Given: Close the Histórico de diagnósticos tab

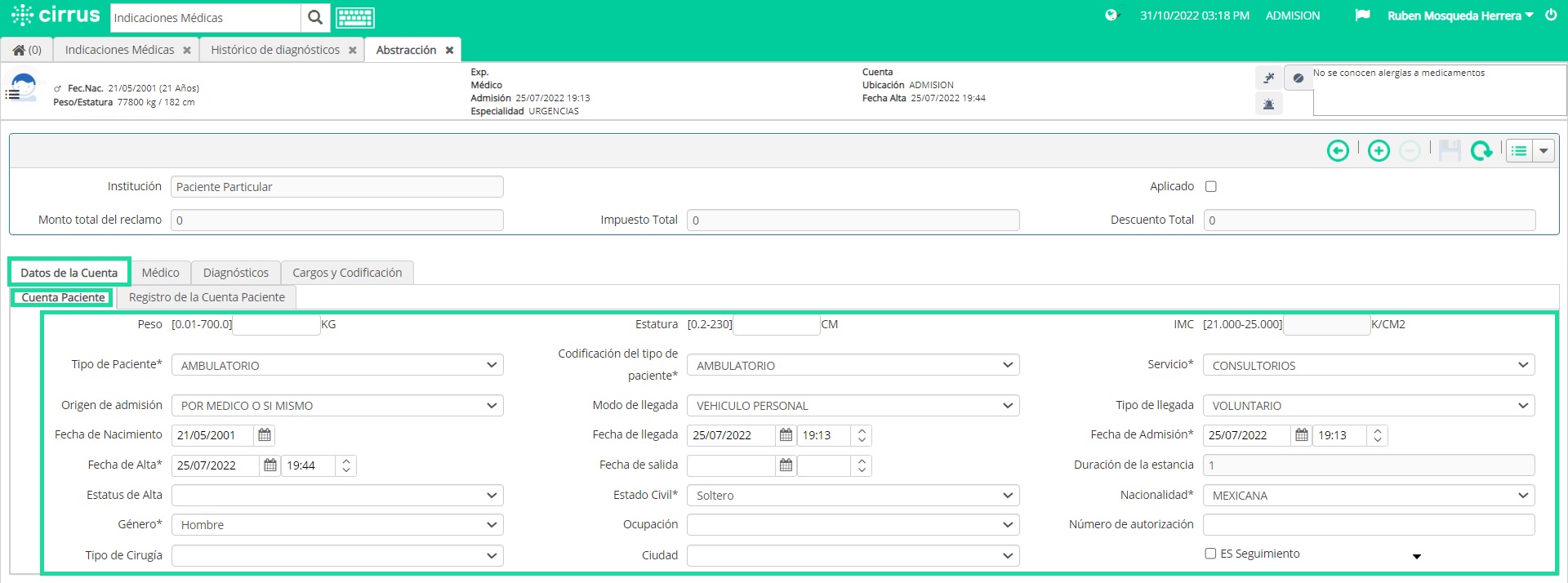Looking at the screenshot, I should 352,50.
